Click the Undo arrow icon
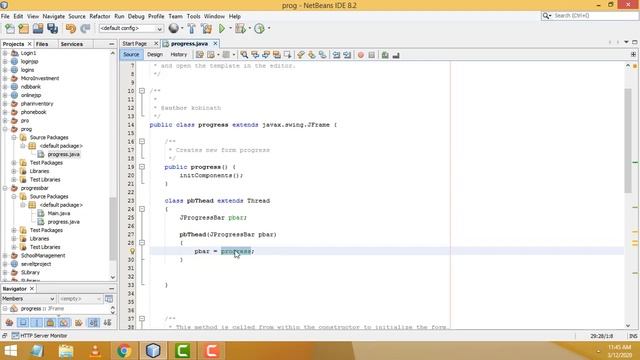Image resolution: width=640 pixels, height=360 pixels. coord(71,29)
